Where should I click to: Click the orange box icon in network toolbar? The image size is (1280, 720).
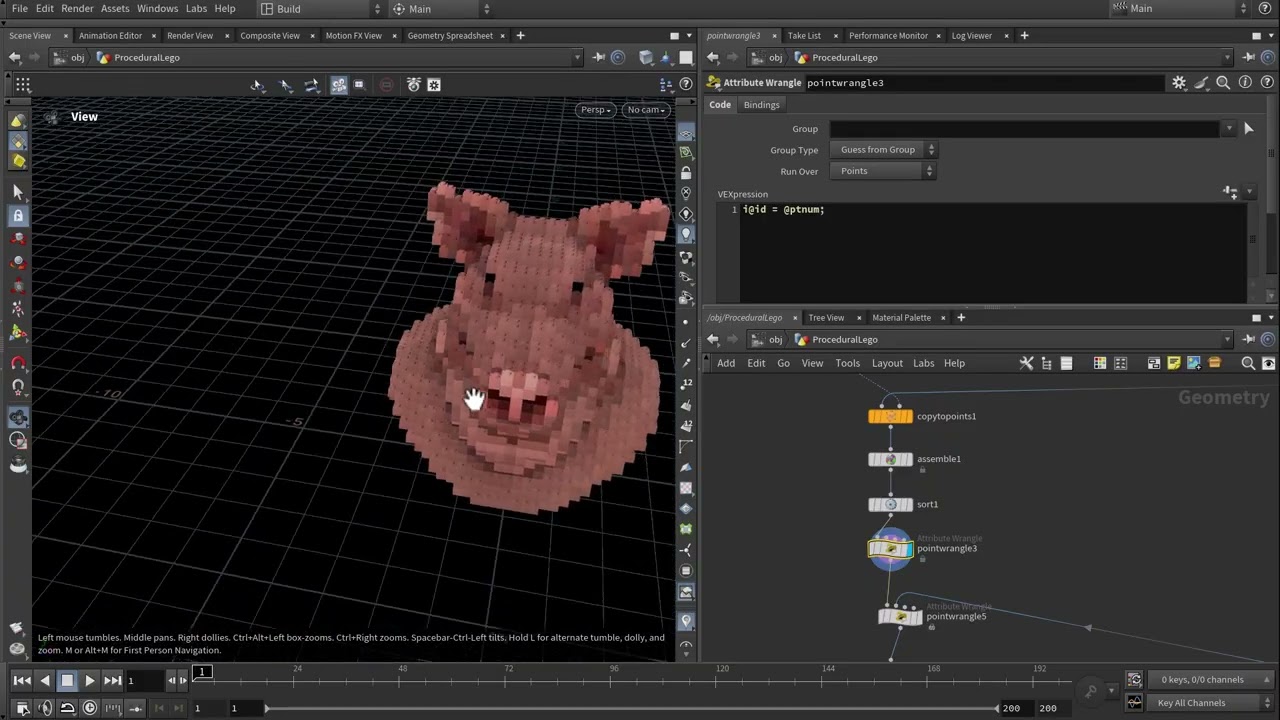pyautogui.click(x=1215, y=363)
